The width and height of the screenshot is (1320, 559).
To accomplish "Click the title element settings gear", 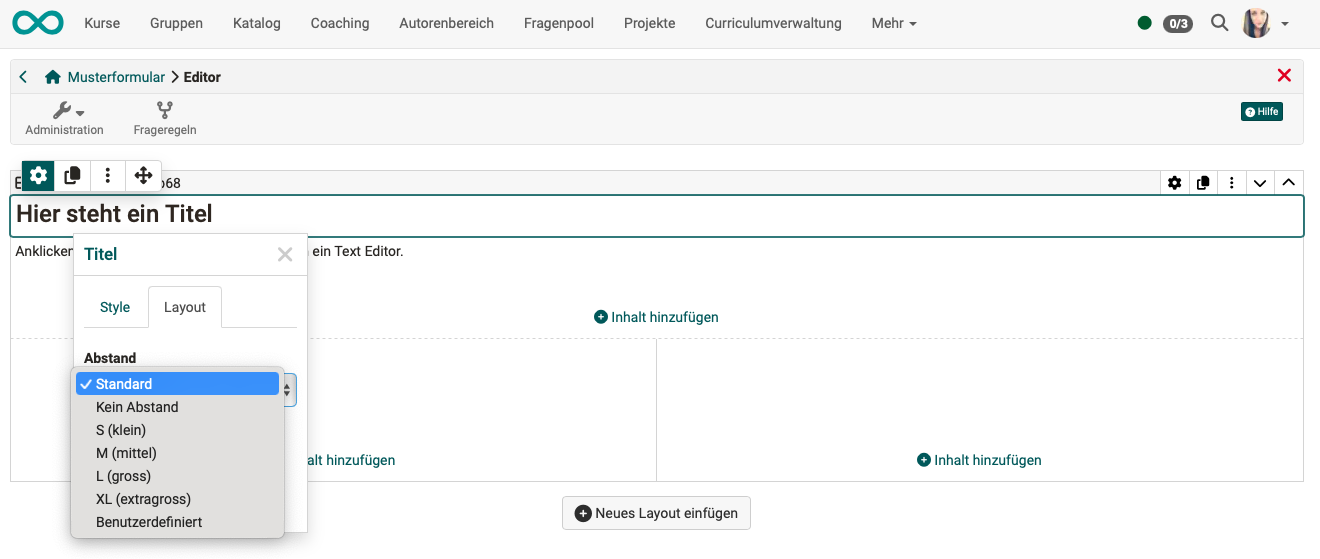I will coord(38,175).
